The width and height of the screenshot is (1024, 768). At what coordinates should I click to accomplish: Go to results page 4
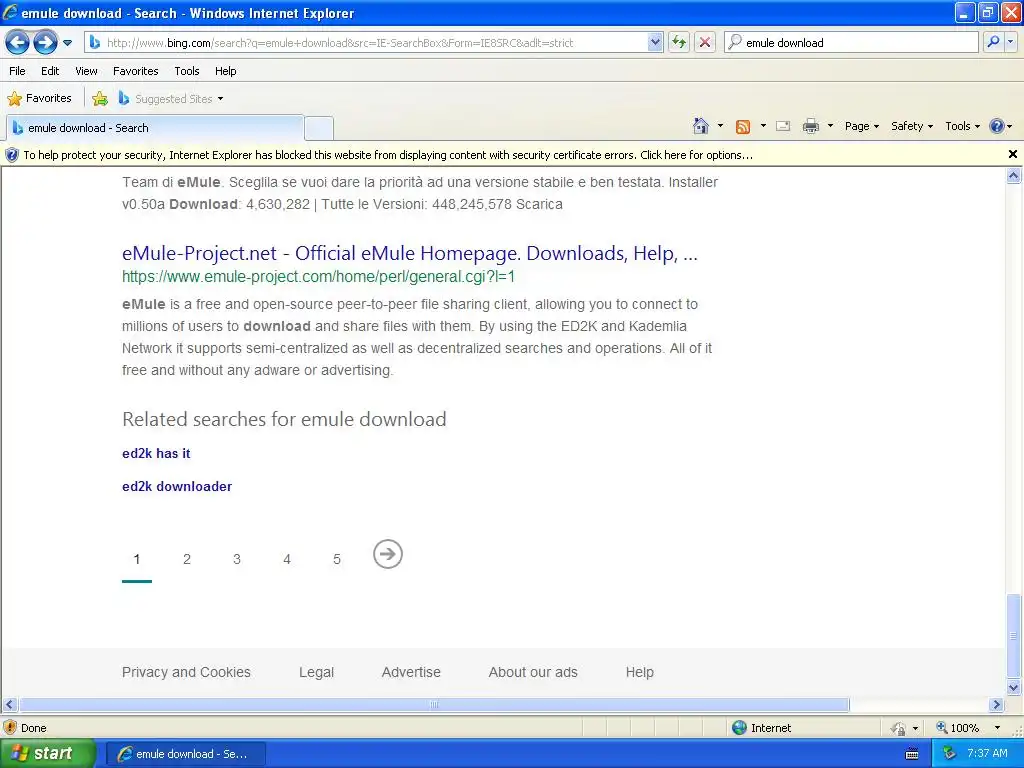(x=287, y=559)
